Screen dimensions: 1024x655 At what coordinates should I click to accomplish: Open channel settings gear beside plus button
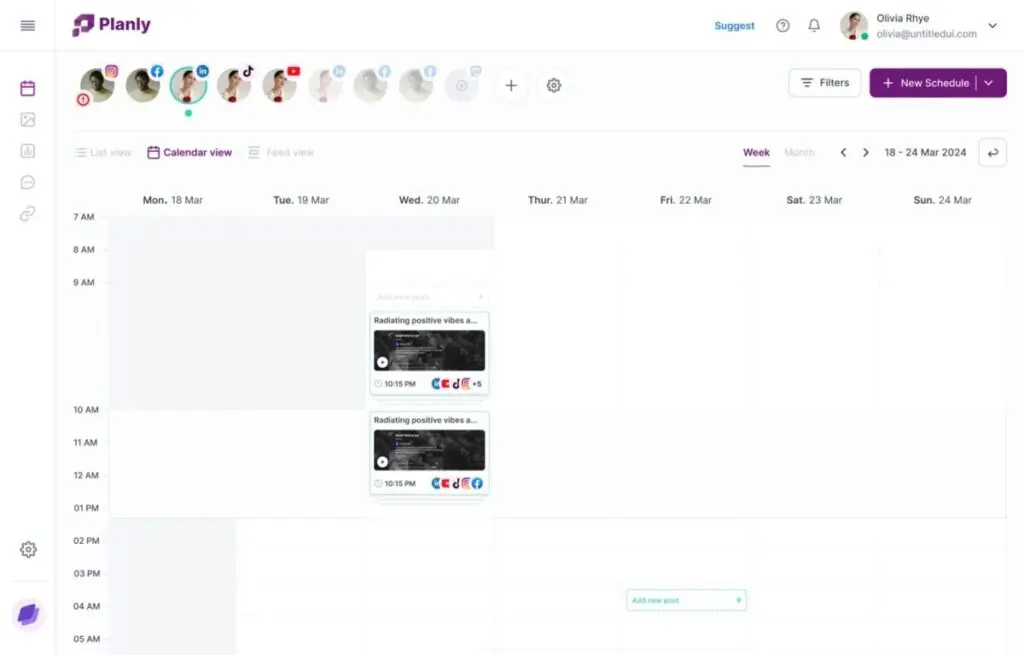pyautogui.click(x=554, y=86)
